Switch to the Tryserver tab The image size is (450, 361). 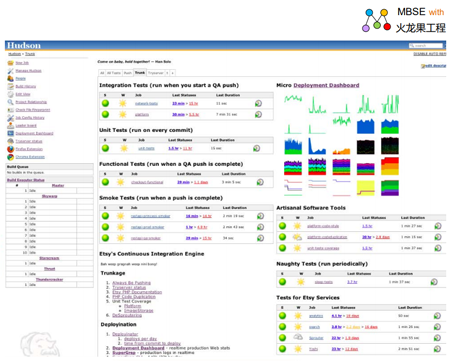(156, 73)
